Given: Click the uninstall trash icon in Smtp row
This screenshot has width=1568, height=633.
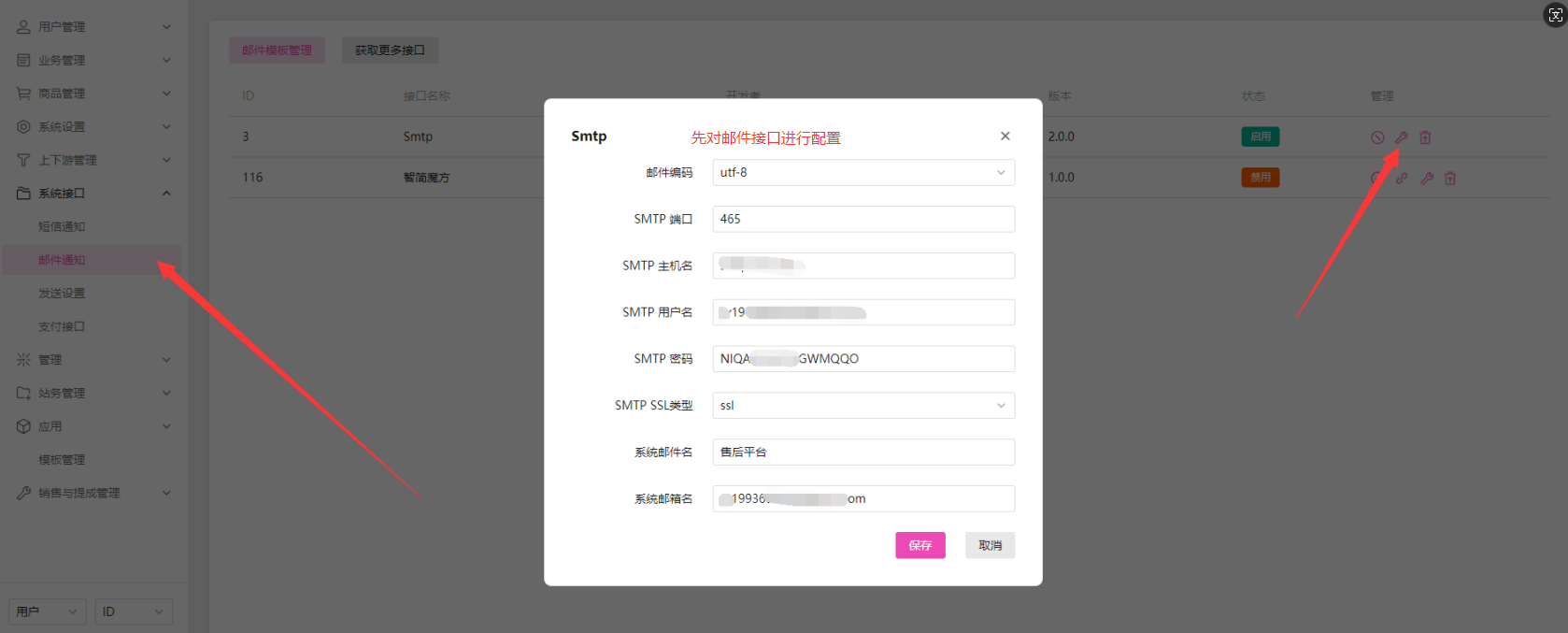Looking at the screenshot, I should pyautogui.click(x=1425, y=137).
